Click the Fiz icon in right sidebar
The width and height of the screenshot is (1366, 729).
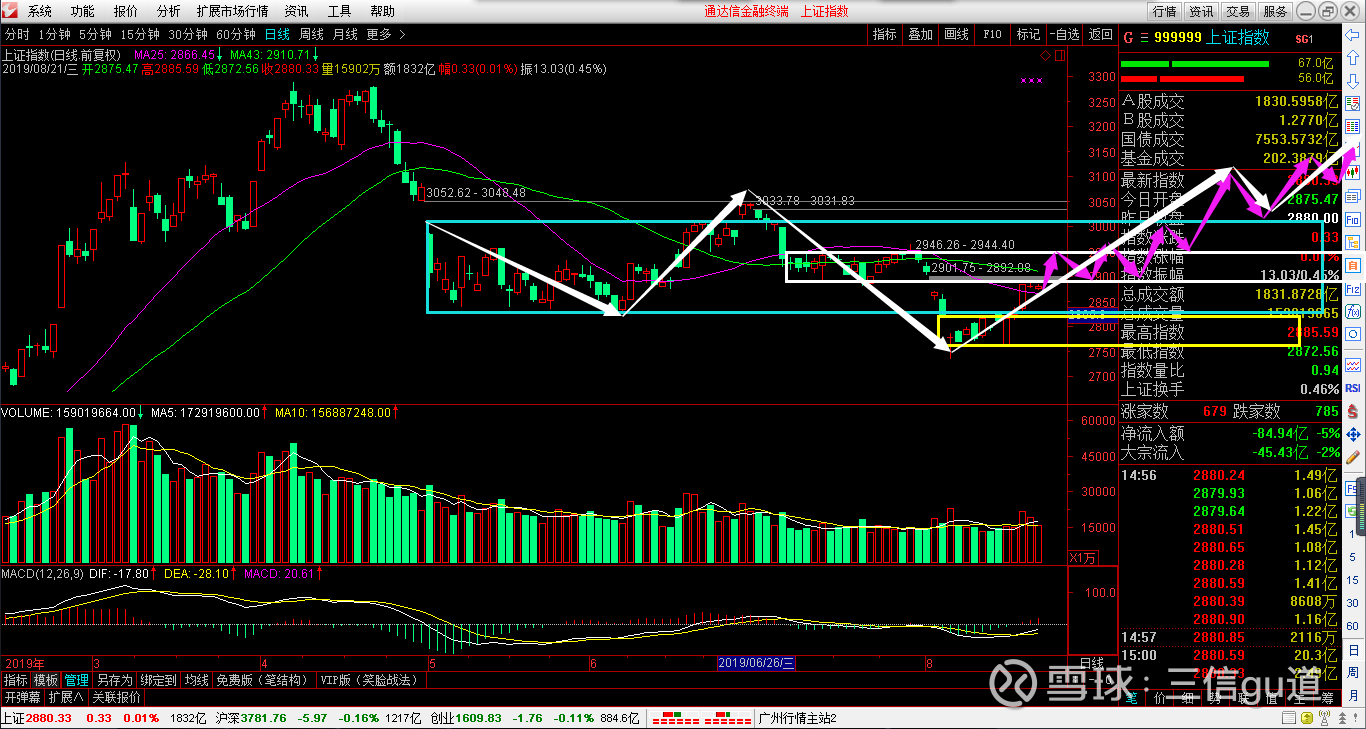pyautogui.click(x=1351, y=289)
